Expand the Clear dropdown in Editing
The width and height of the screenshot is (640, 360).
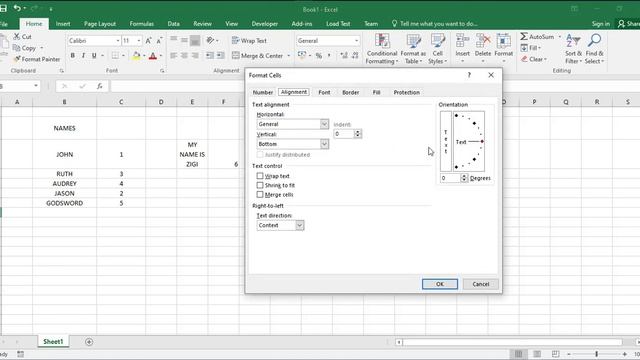545,60
